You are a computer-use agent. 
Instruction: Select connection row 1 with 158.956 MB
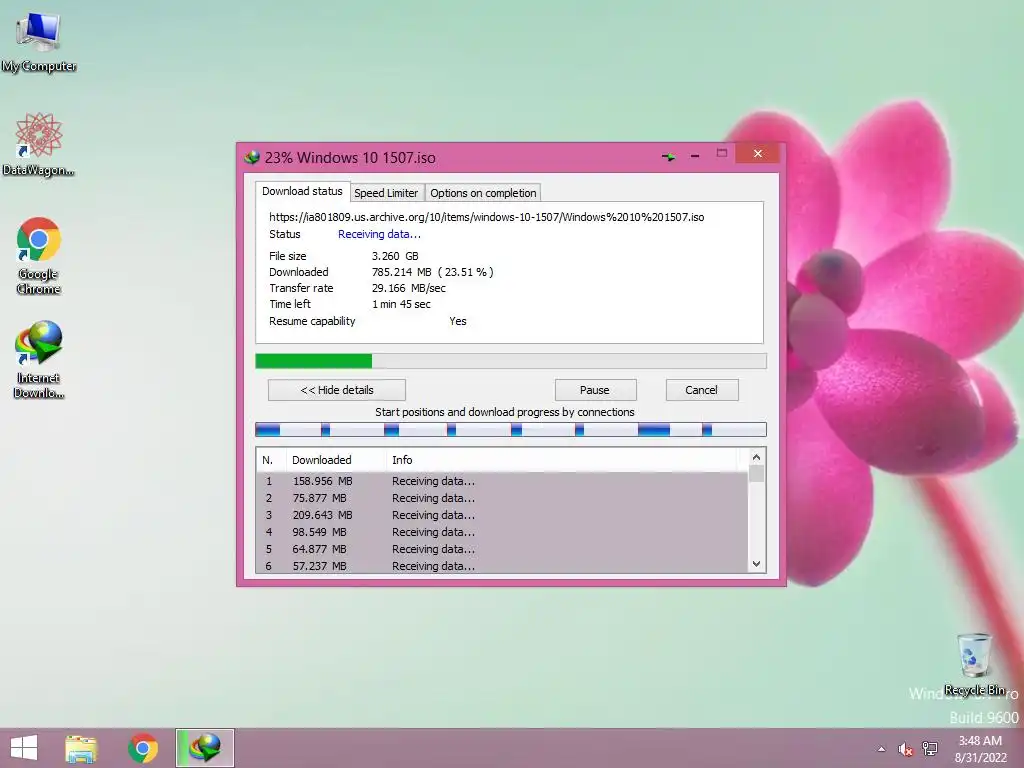502,481
